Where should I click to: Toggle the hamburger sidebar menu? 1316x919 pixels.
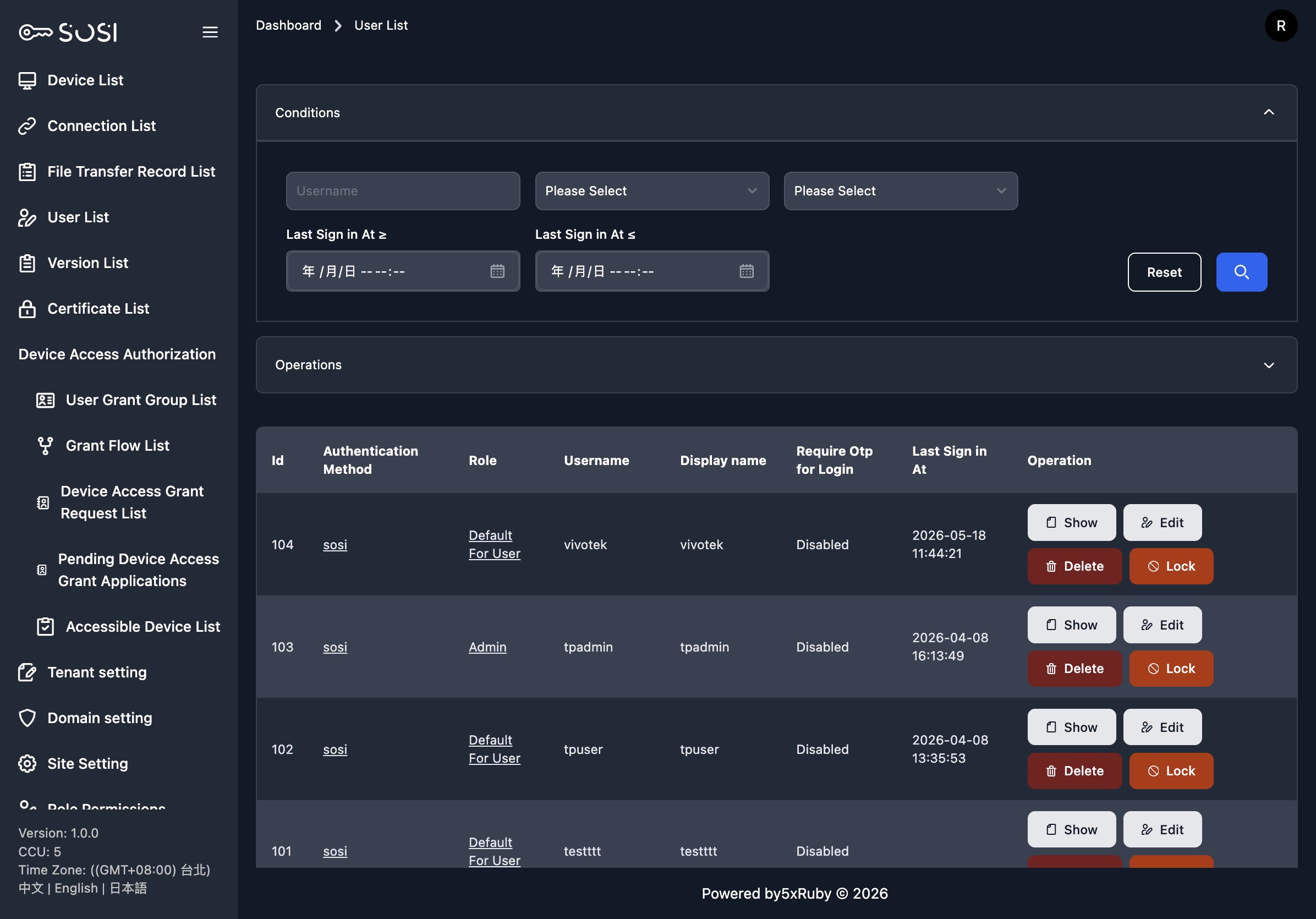pos(210,32)
